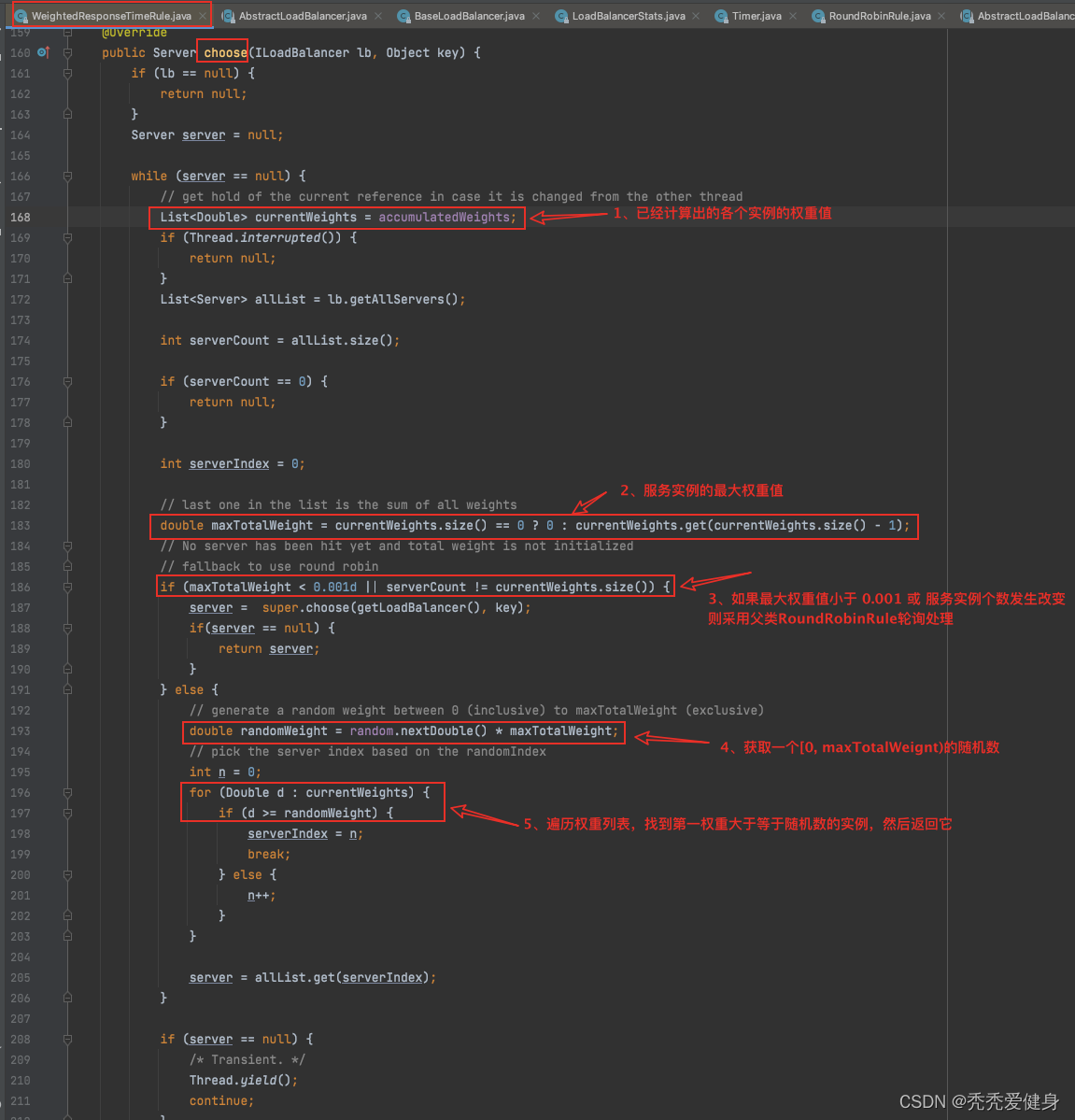Click the choose method name on line 160
This screenshot has width=1075, height=1120.
pyautogui.click(x=225, y=53)
